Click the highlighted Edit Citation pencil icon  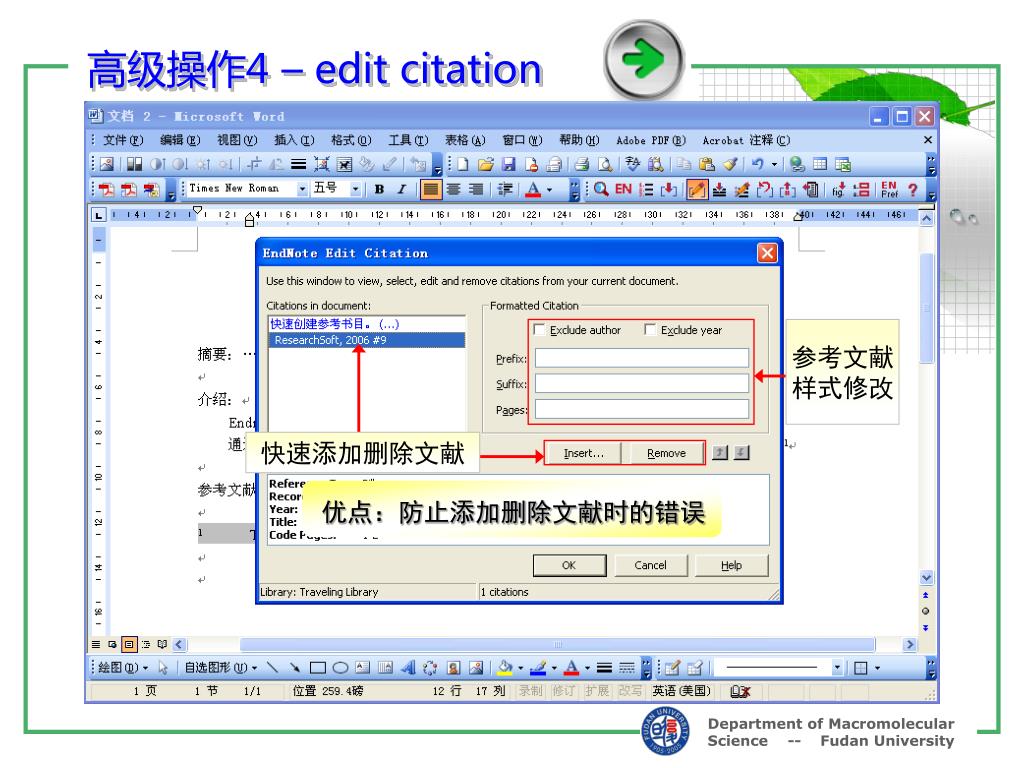coord(697,189)
